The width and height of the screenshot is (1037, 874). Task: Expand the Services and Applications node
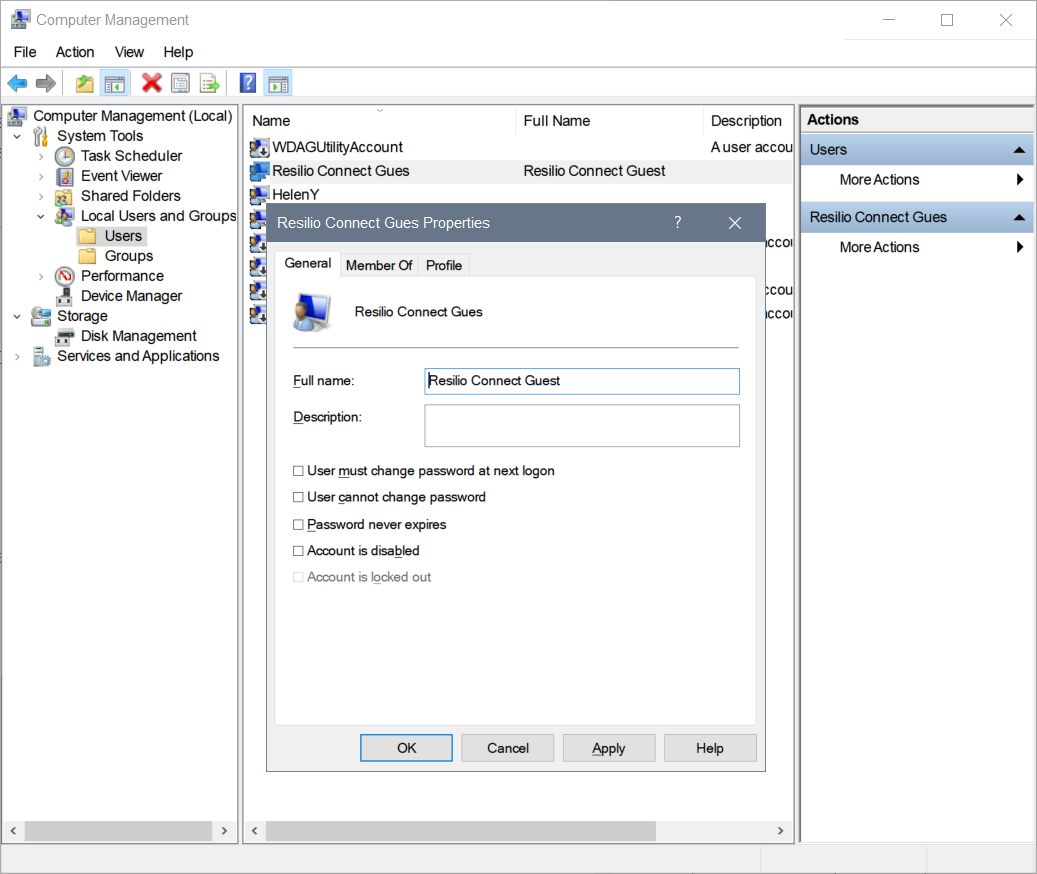click(x=17, y=356)
